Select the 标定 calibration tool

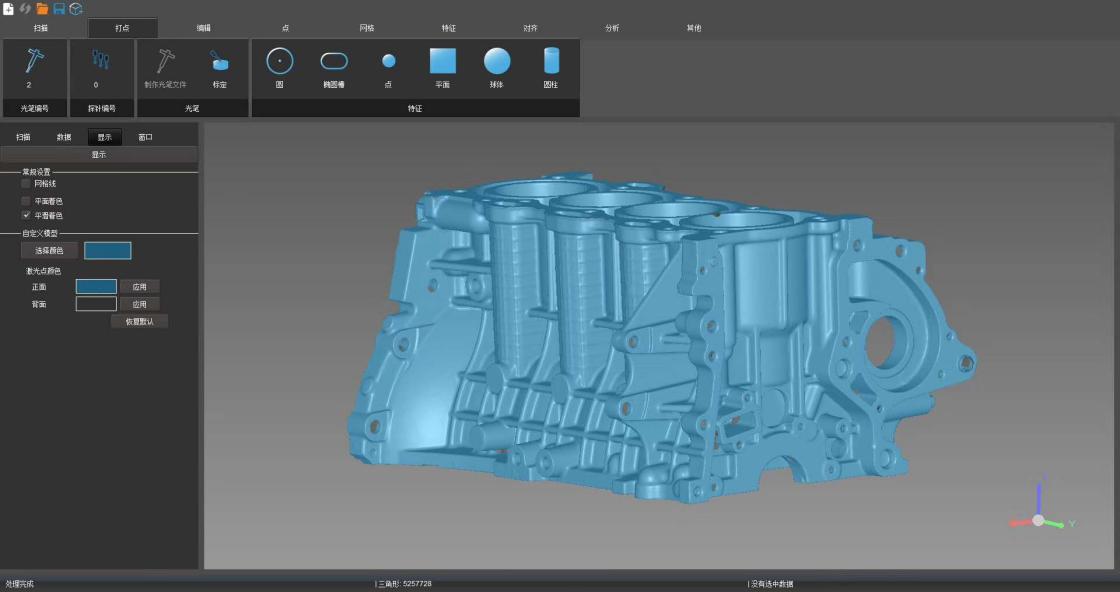(x=219, y=67)
